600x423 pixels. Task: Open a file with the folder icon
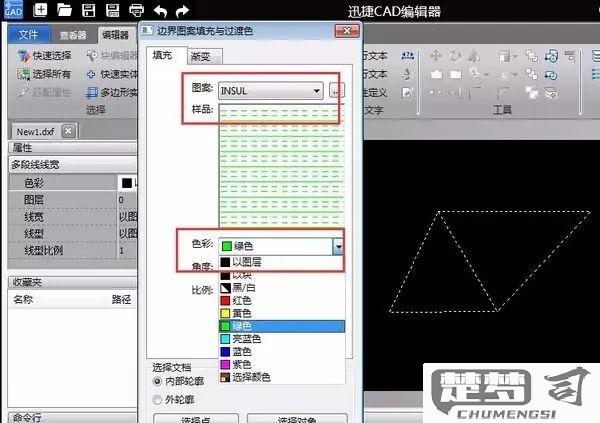(64, 10)
